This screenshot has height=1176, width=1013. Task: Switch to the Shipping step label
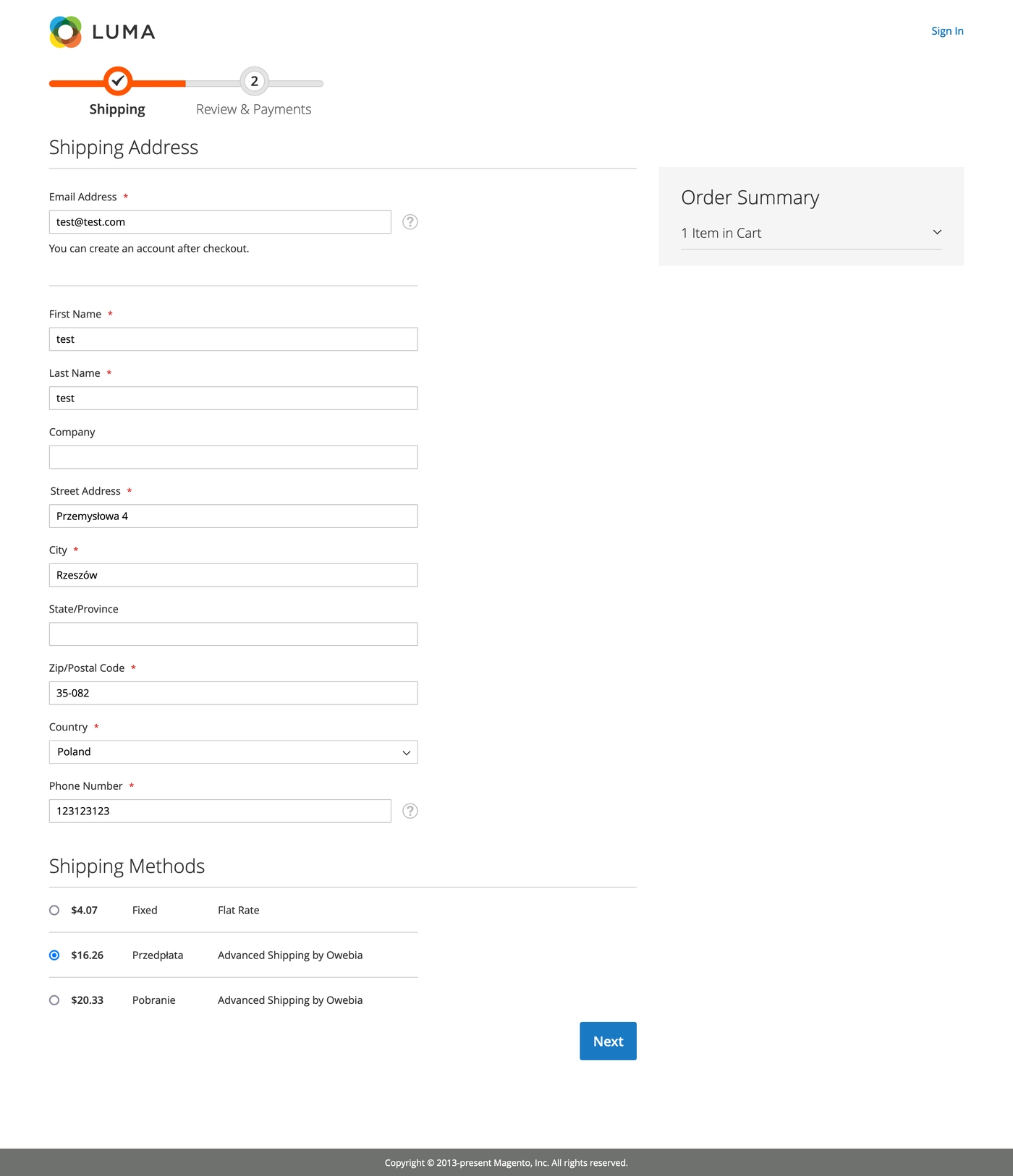117,109
